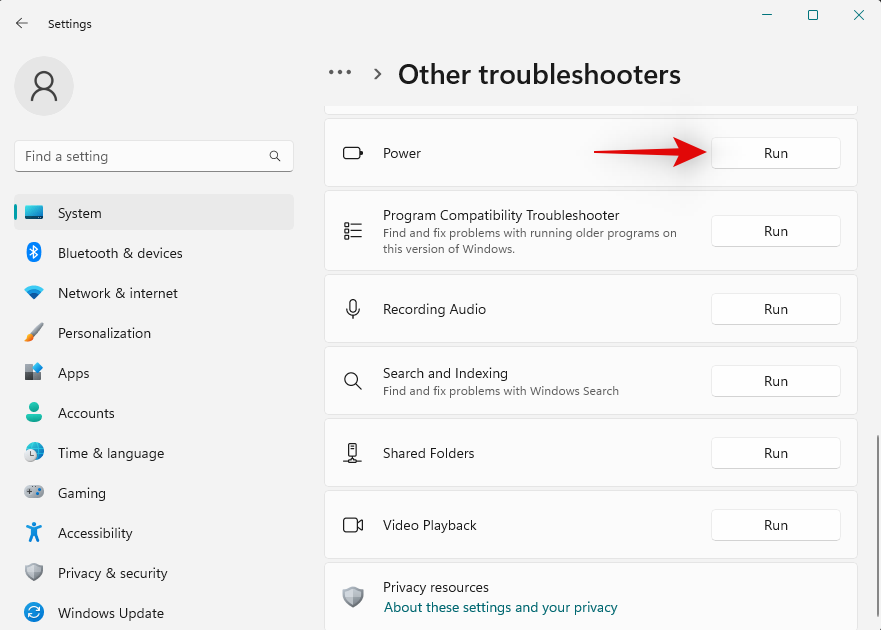This screenshot has height=630, width=881.
Task: Select Gaming in the sidebar
Action: pos(154,492)
